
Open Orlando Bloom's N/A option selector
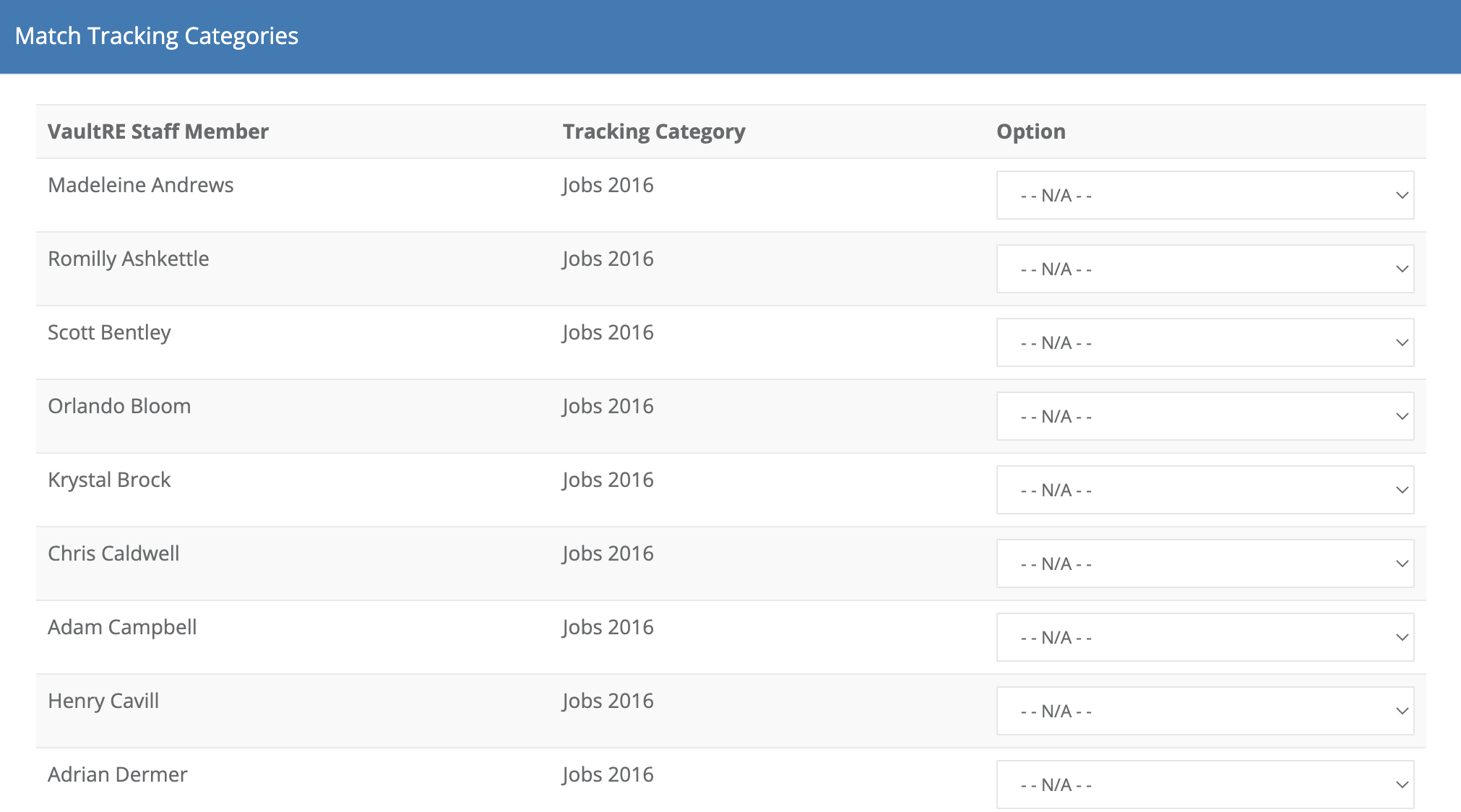point(1204,416)
